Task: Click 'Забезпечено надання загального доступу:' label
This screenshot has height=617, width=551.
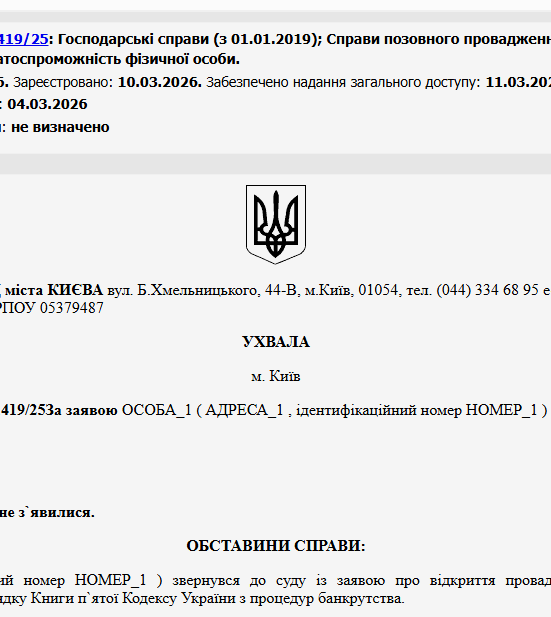Action: (343, 82)
